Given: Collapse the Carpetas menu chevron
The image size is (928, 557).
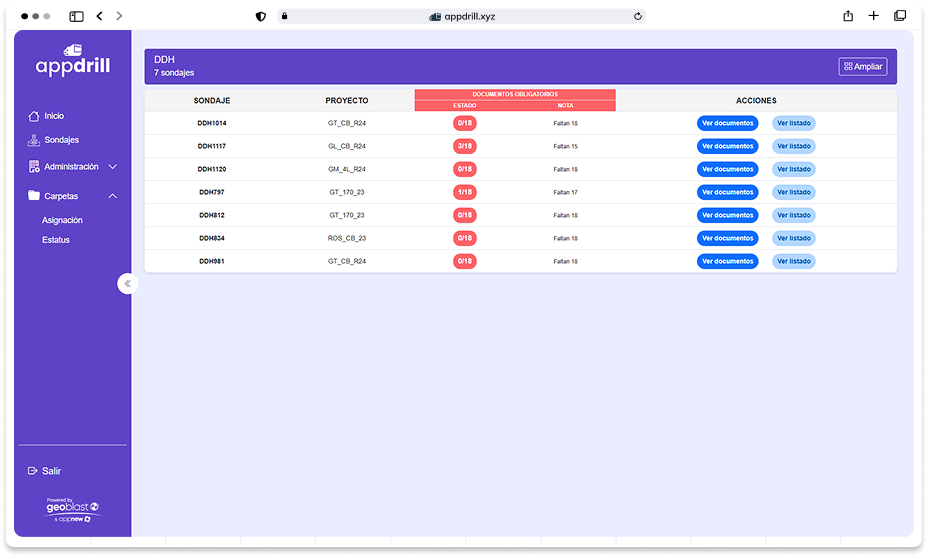Looking at the screenshot, I should [113, 196].
